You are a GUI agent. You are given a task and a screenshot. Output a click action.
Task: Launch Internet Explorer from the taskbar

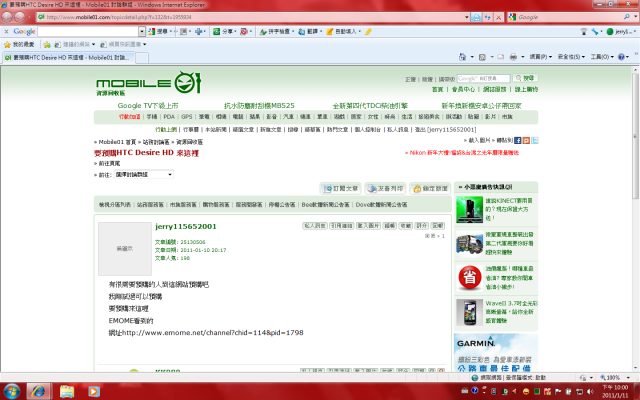38,391
